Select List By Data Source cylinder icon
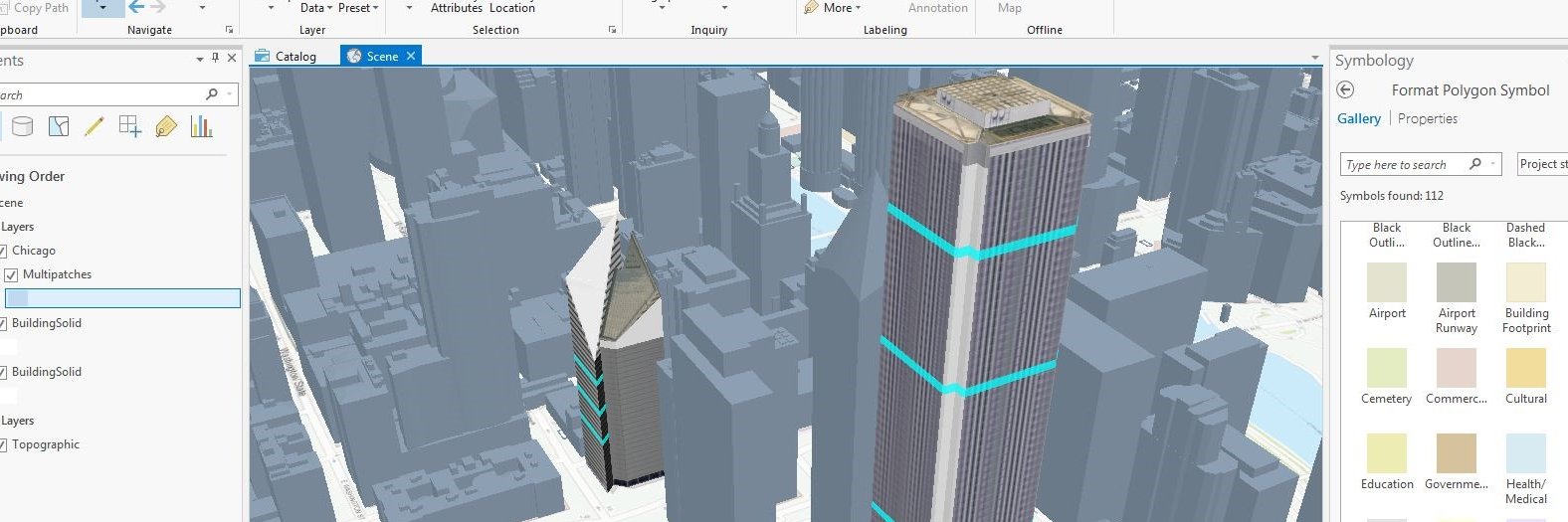This screenshot has height=522, width=1568. (22, 126)
